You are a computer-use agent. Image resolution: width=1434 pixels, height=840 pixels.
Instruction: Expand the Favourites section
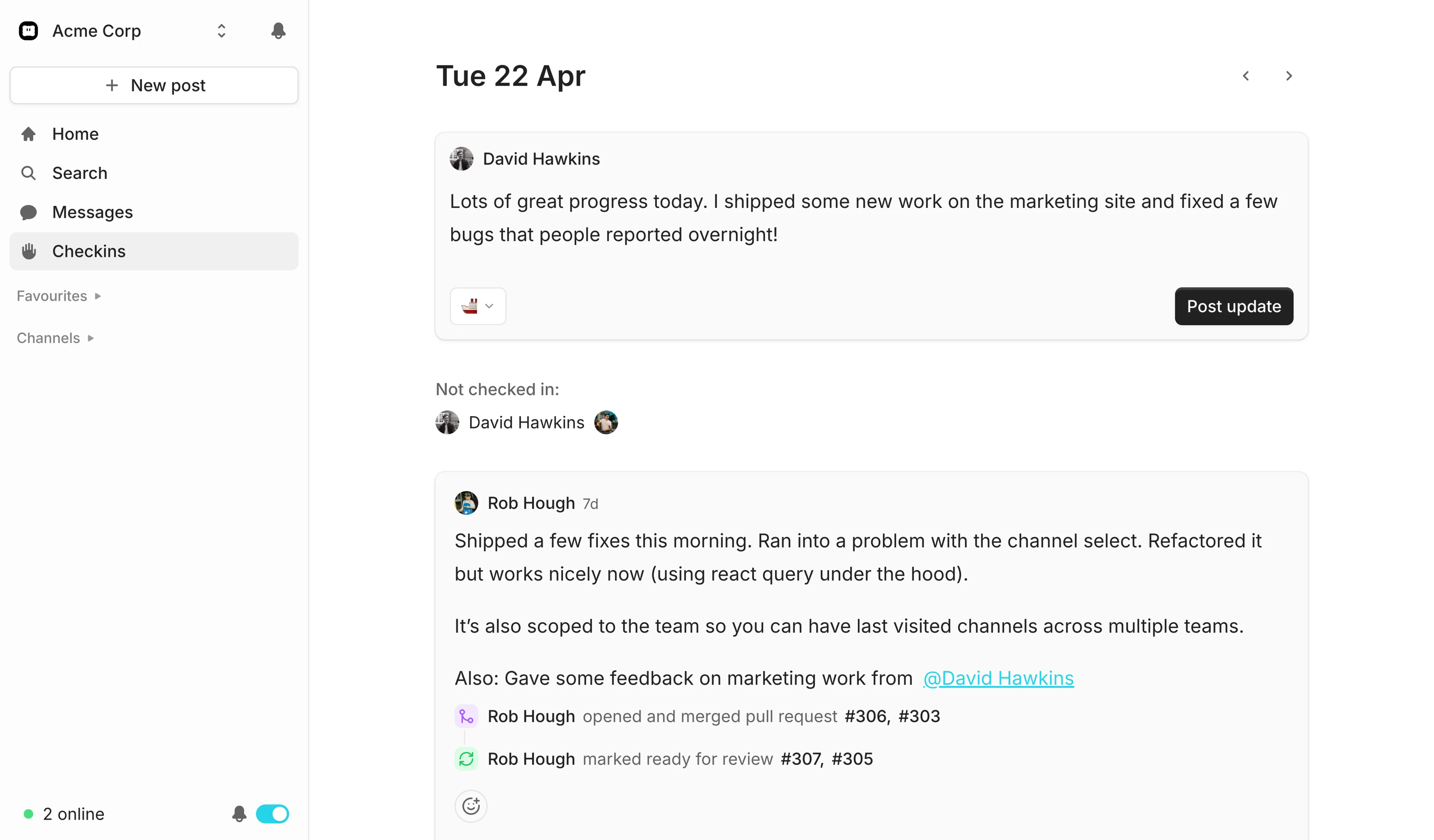point(58,296)
